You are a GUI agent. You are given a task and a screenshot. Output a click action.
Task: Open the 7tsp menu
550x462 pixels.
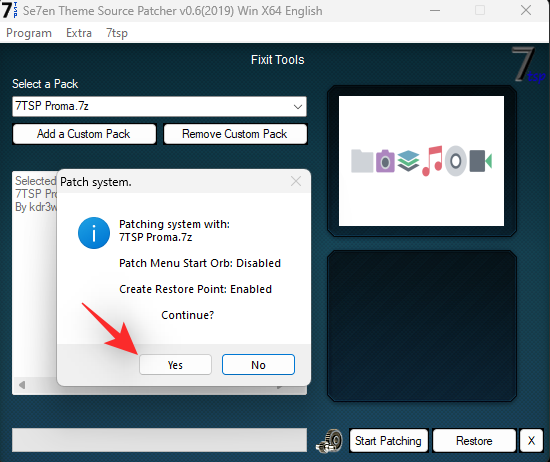point(117,33)
